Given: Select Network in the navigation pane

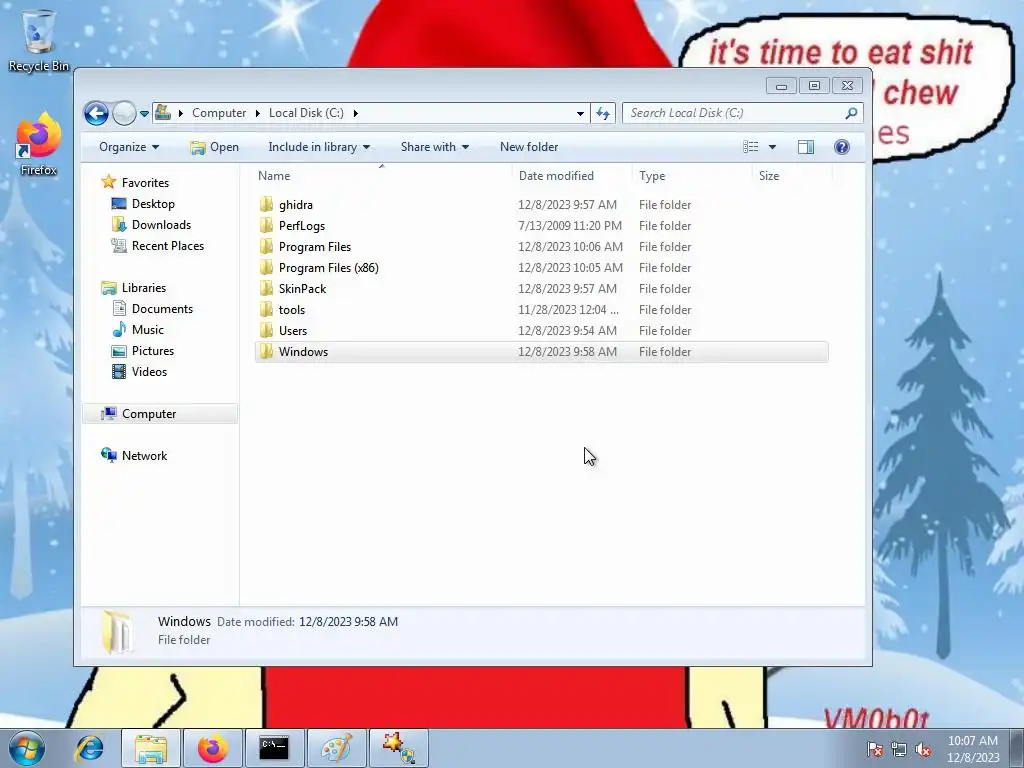Looking at the screenshot, I should click(144, 456).
